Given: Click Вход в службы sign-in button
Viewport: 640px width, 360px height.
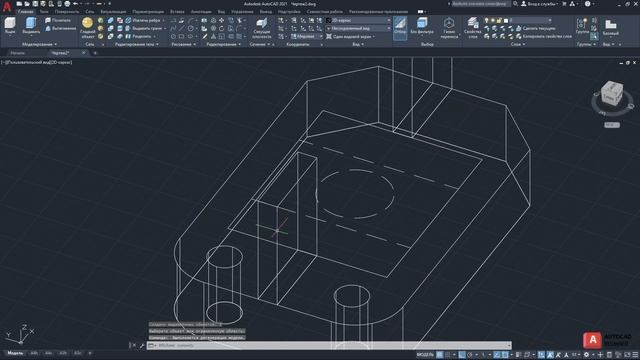Looking at the screenshot, I should click(540, 4).
